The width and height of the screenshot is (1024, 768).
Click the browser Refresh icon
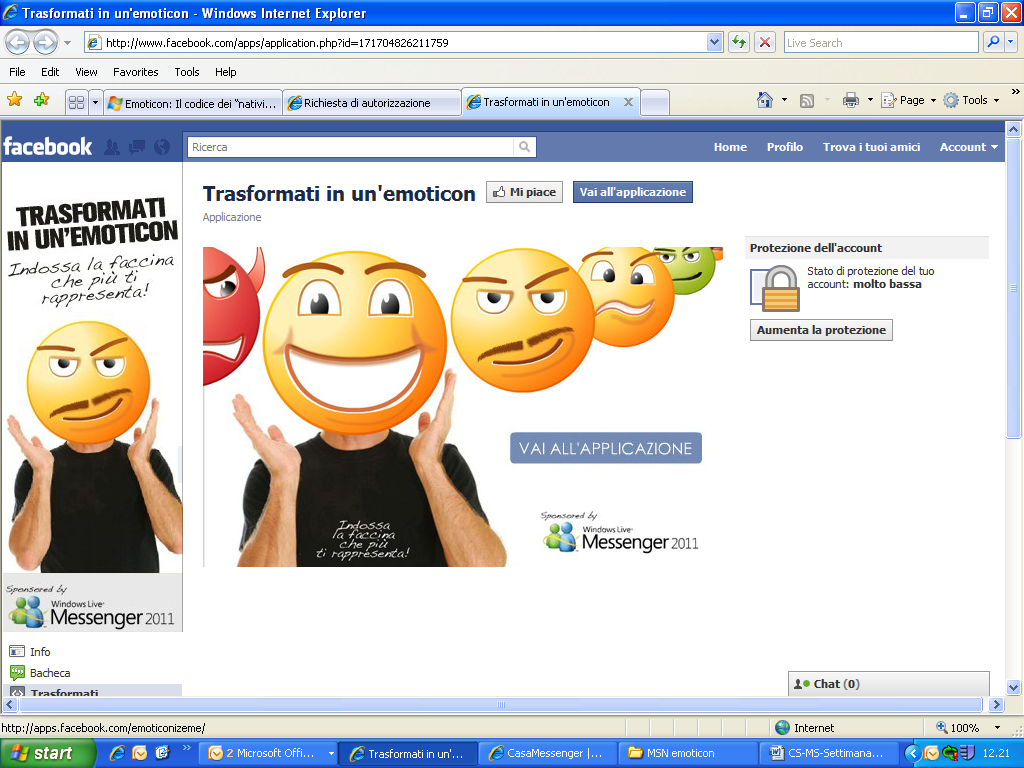739,42
